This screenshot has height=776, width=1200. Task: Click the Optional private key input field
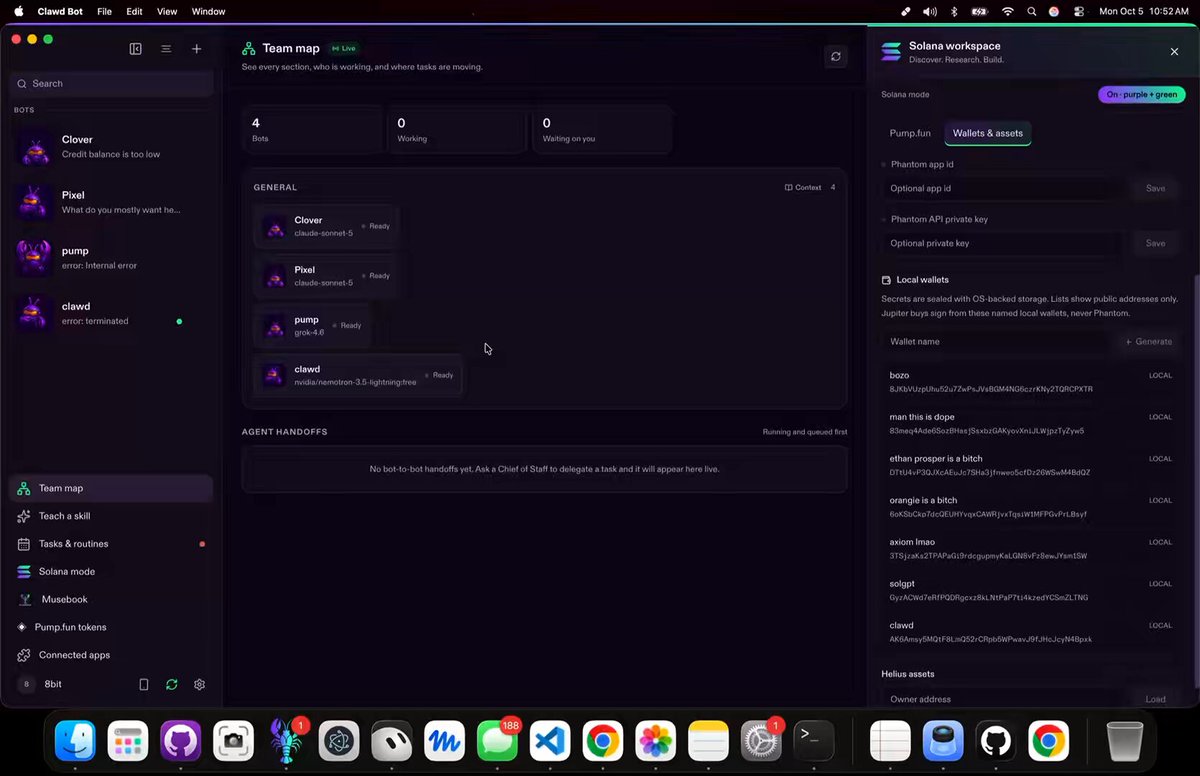pos(1005,243)
